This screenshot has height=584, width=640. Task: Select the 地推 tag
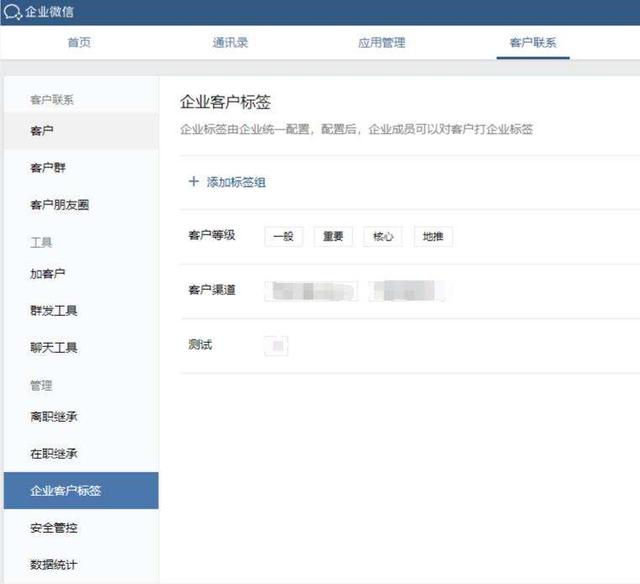pos(433,236)
